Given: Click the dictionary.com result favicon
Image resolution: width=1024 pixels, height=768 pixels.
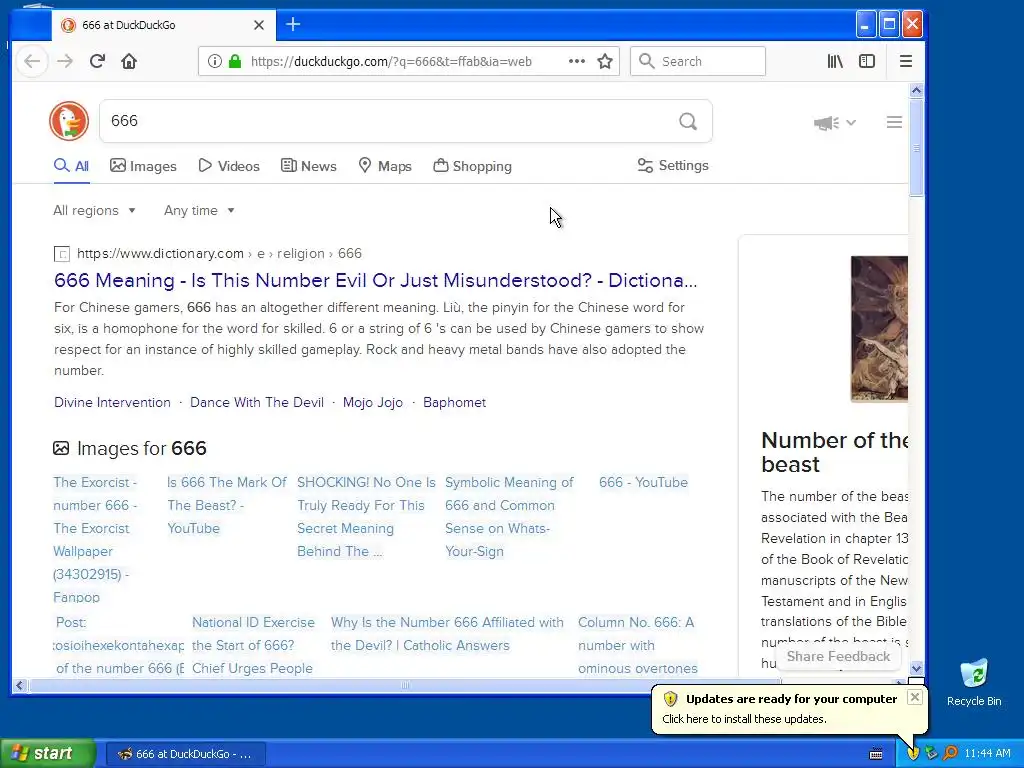Looking at the screenshot, I should pyautogui.click(x=61, y=254).
